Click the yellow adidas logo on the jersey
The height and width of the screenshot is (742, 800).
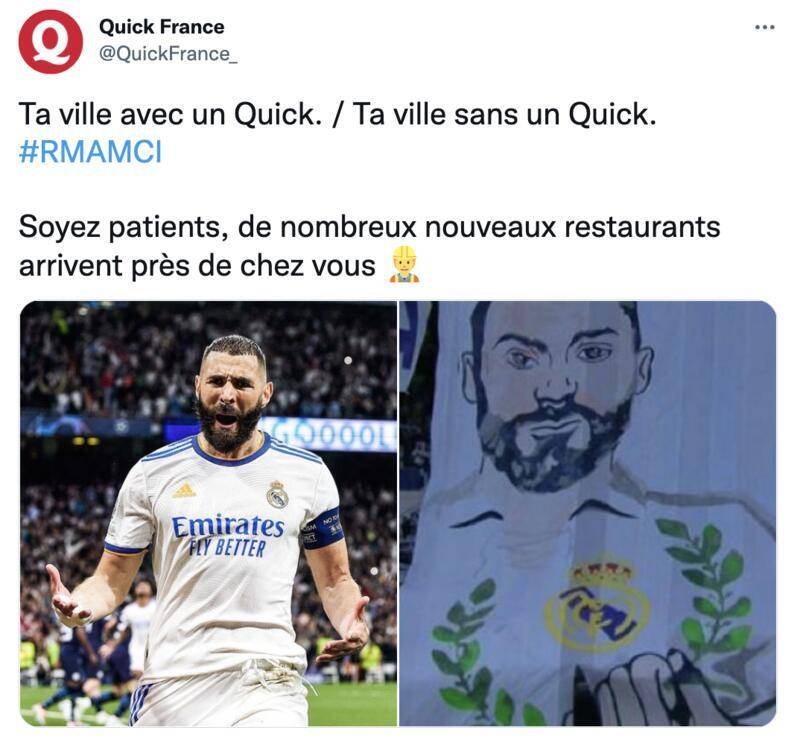tap(184, 490)
